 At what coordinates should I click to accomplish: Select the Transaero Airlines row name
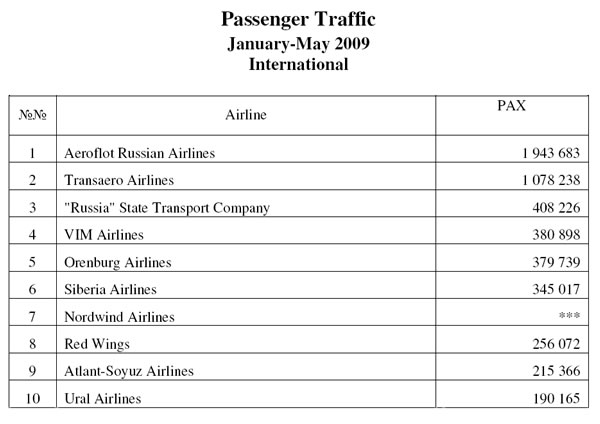click(119, 180)
